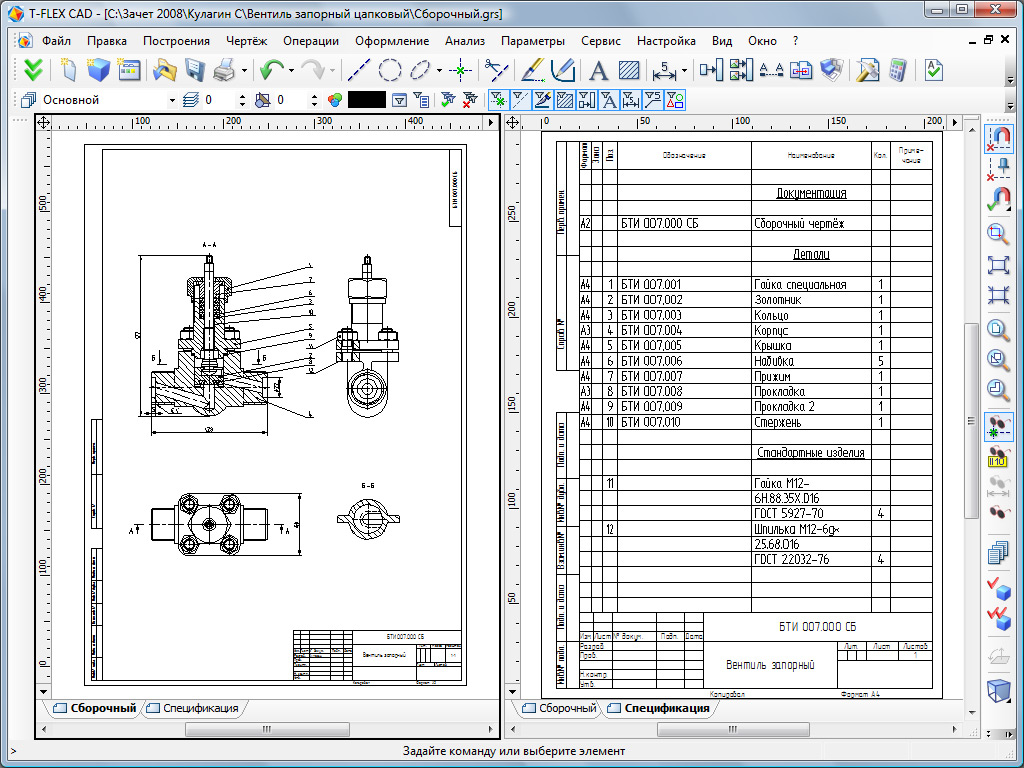Click the trim with scissors tool

[496, 70]
